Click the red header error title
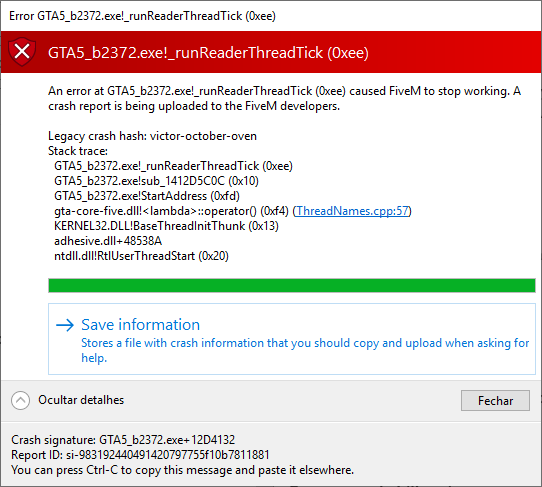The image size is (542, 487). (208, 53)
